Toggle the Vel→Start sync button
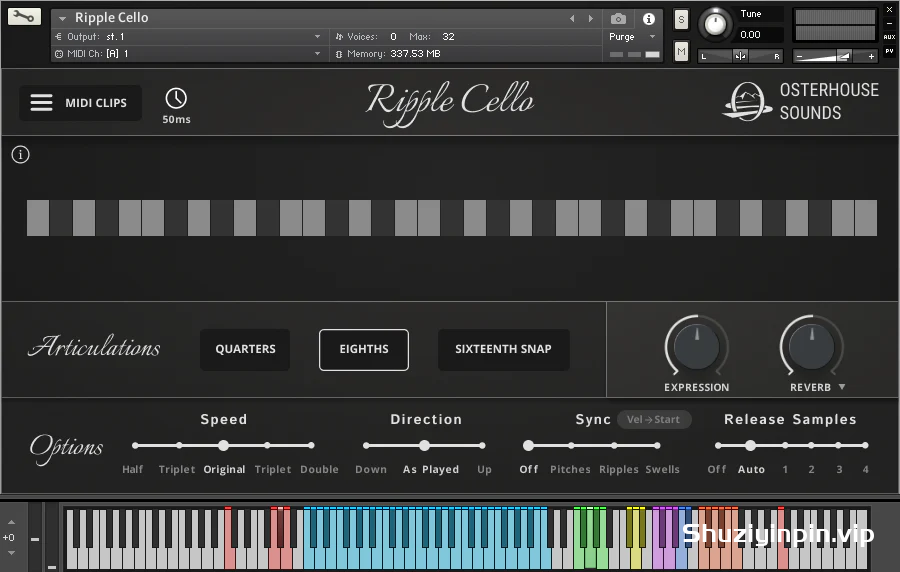 (x=654, y=419)
